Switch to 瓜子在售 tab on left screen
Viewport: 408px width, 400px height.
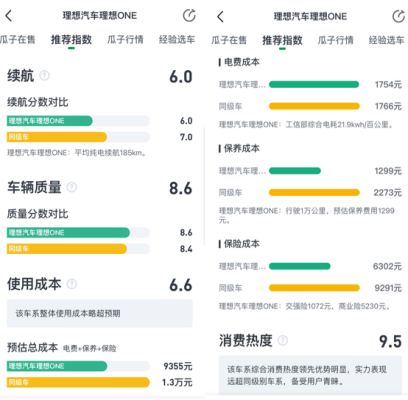pyautogui.click(x=17, y=40)
